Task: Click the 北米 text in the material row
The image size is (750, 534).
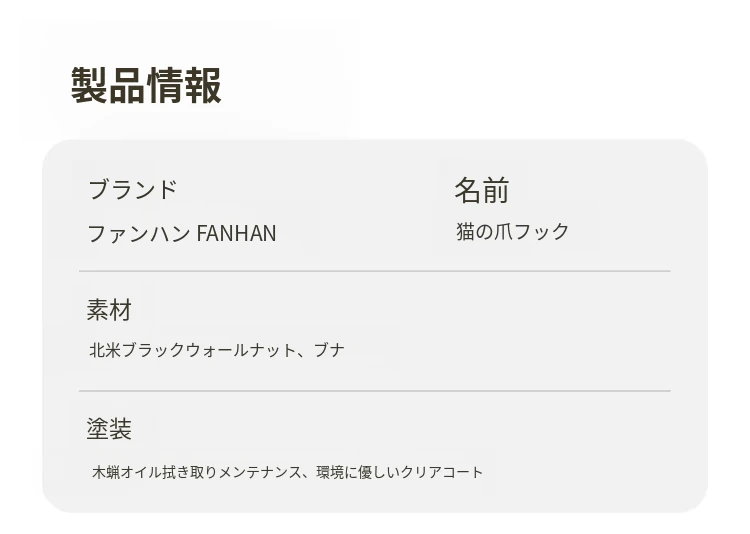Action: (x=105, y=350)
